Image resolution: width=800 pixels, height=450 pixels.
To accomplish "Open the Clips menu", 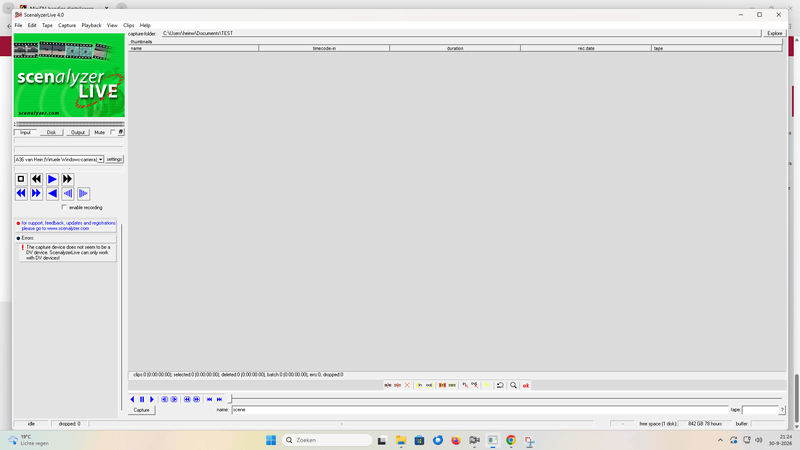I will [x=129, y=25].
